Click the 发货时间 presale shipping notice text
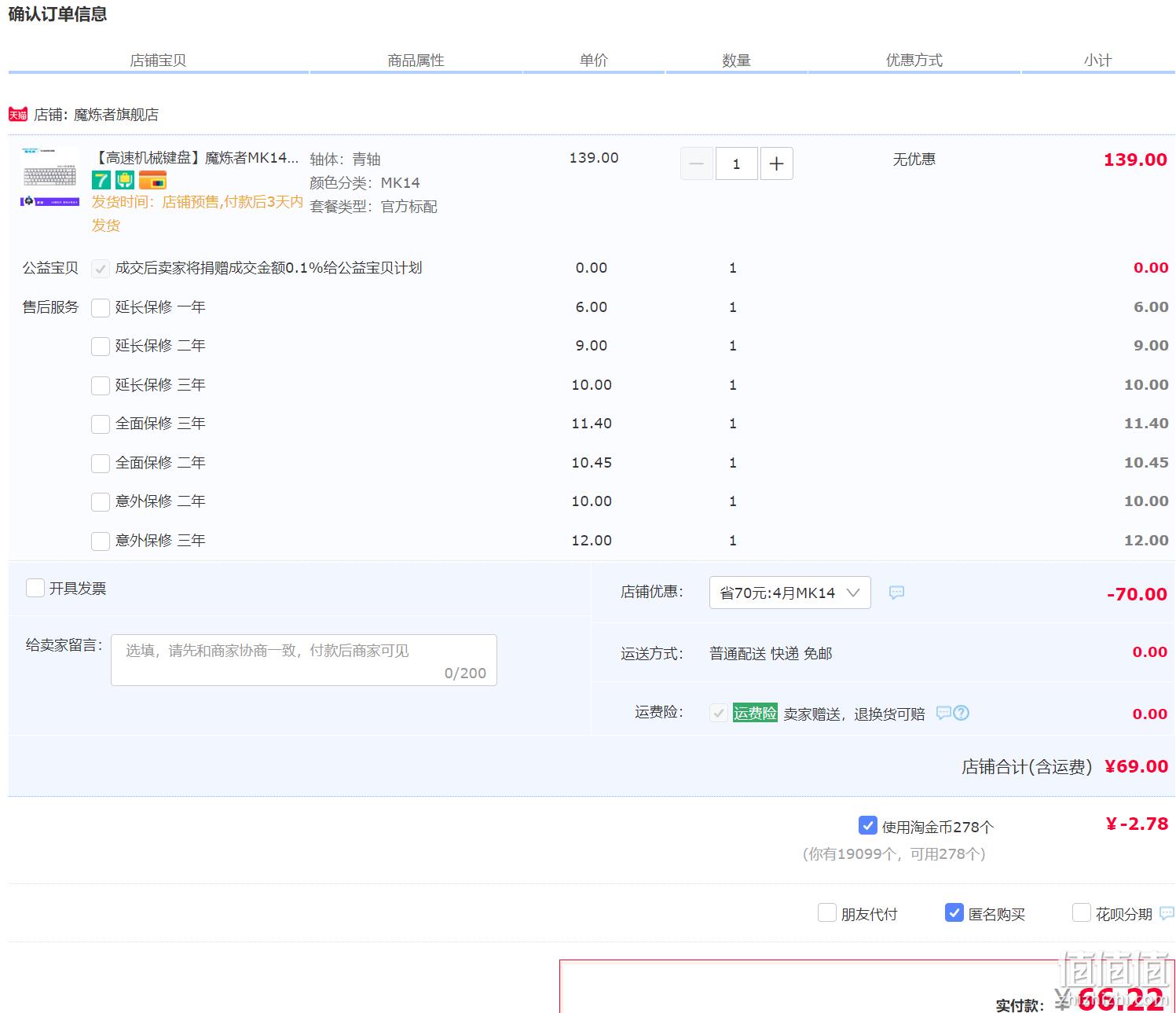Screen dimensions: 1176x1013 coord(197,214)
